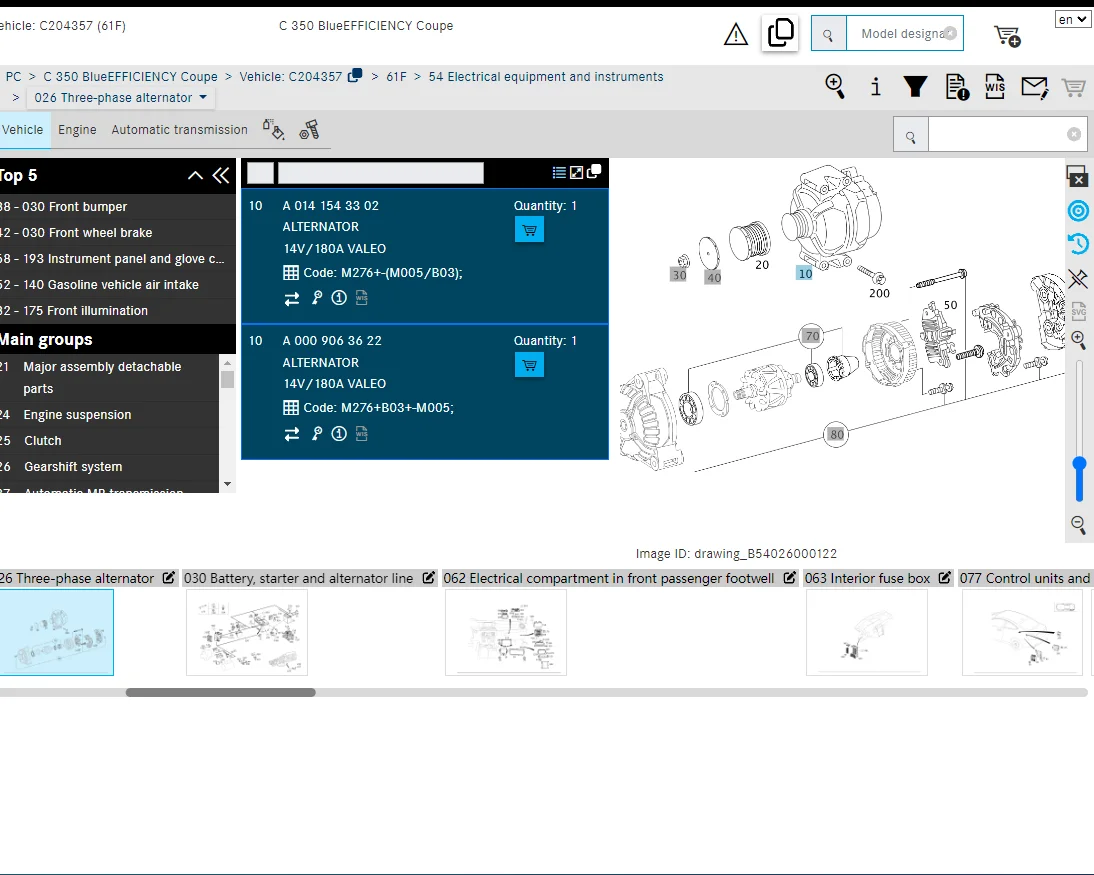Show replacement arrows for A 000 906 36 22

pyautogui.click(x=292, y=434)
